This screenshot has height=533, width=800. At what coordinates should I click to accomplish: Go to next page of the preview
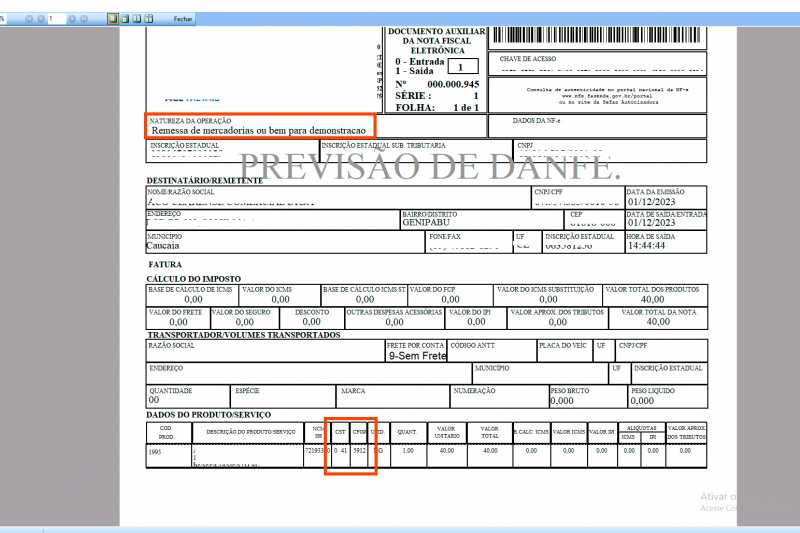(x=72, y=19)
